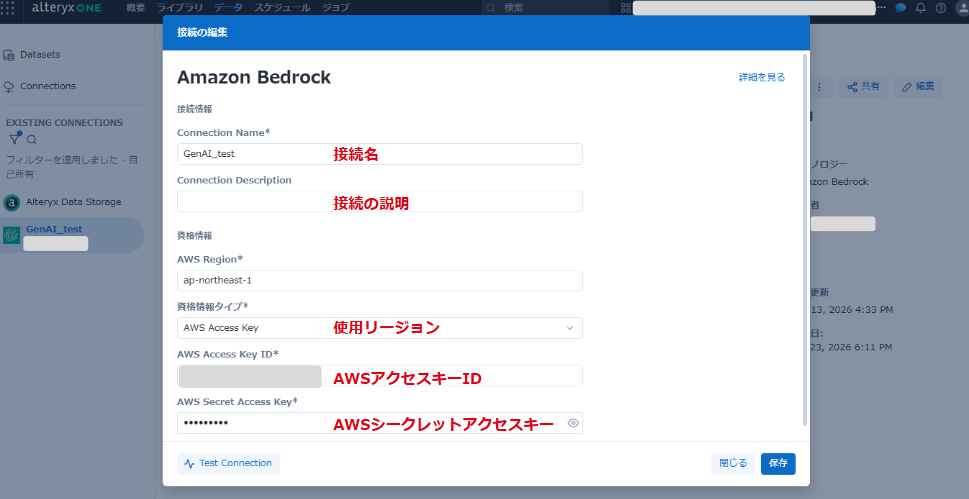The height and width of the screenshot is (499, 969).
Task: Open the ジョブ menu item
Action: click(336, 8)
